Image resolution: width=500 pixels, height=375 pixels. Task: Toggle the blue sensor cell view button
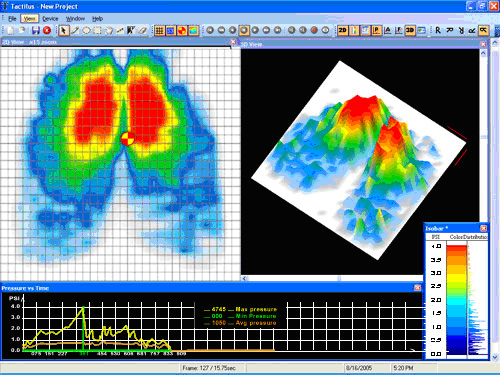pyautogui.click(x=171, y=31)
